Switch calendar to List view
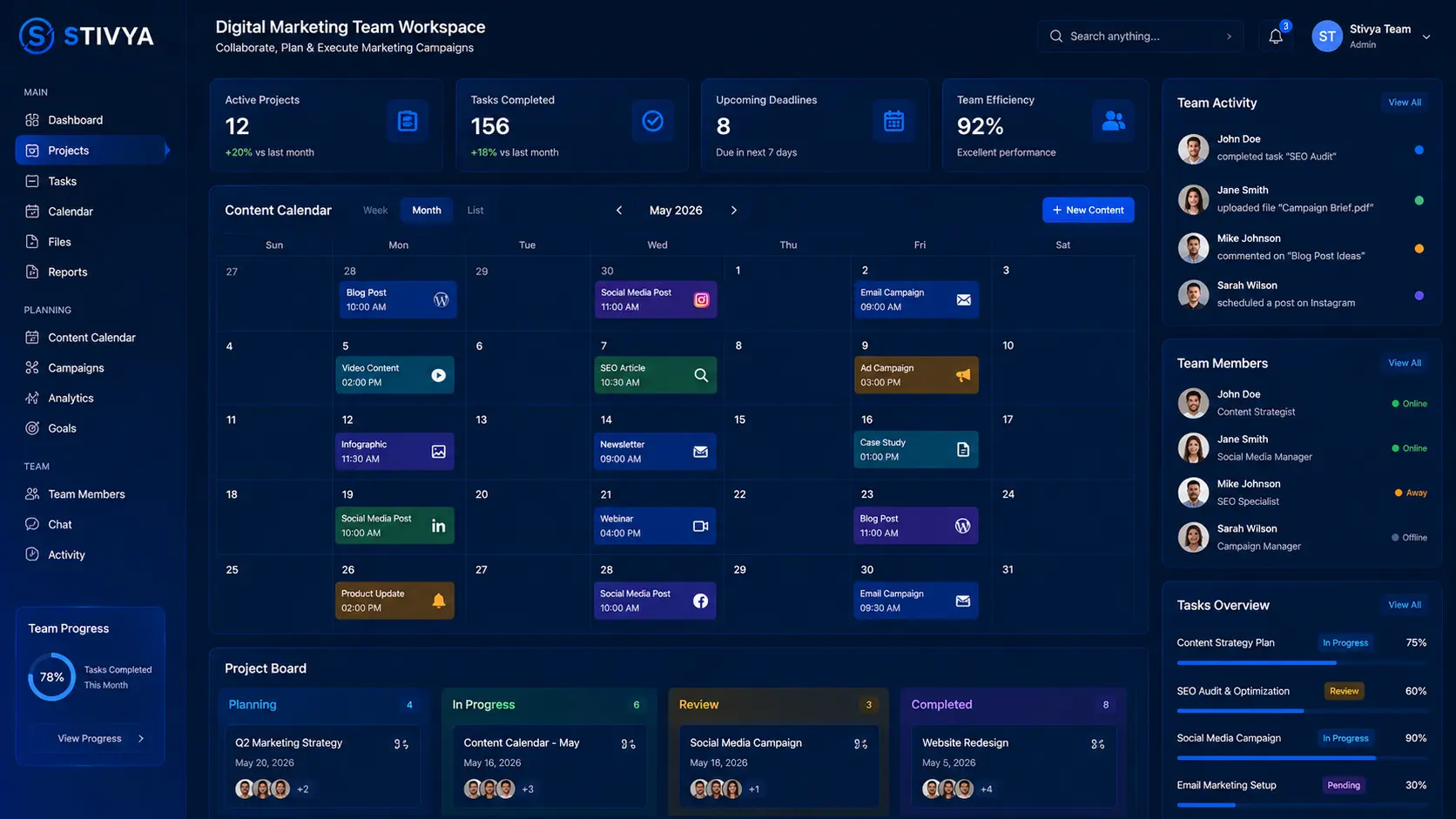This screenshot has width=1456, height=819. [x=475, y=210]
